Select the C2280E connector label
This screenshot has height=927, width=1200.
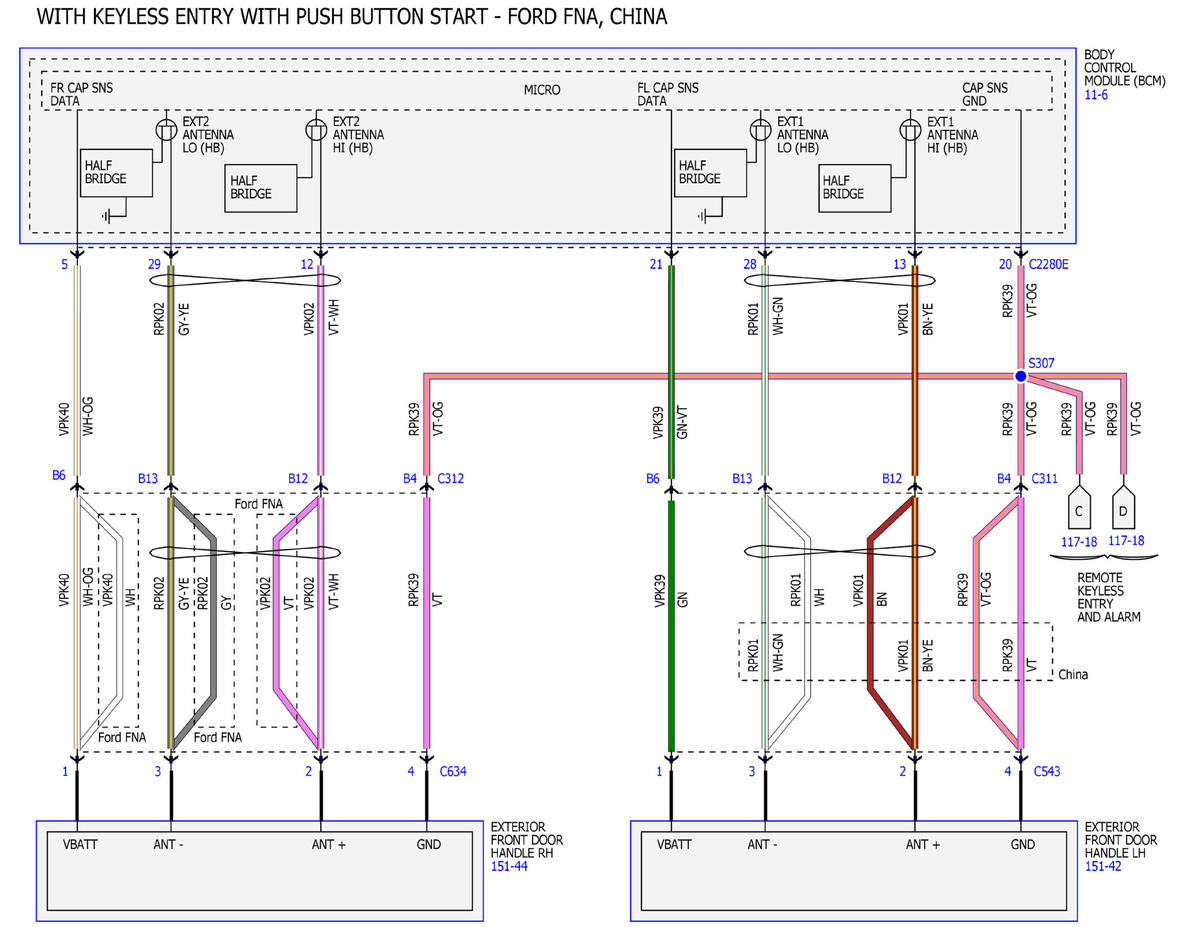point(1049,264)
